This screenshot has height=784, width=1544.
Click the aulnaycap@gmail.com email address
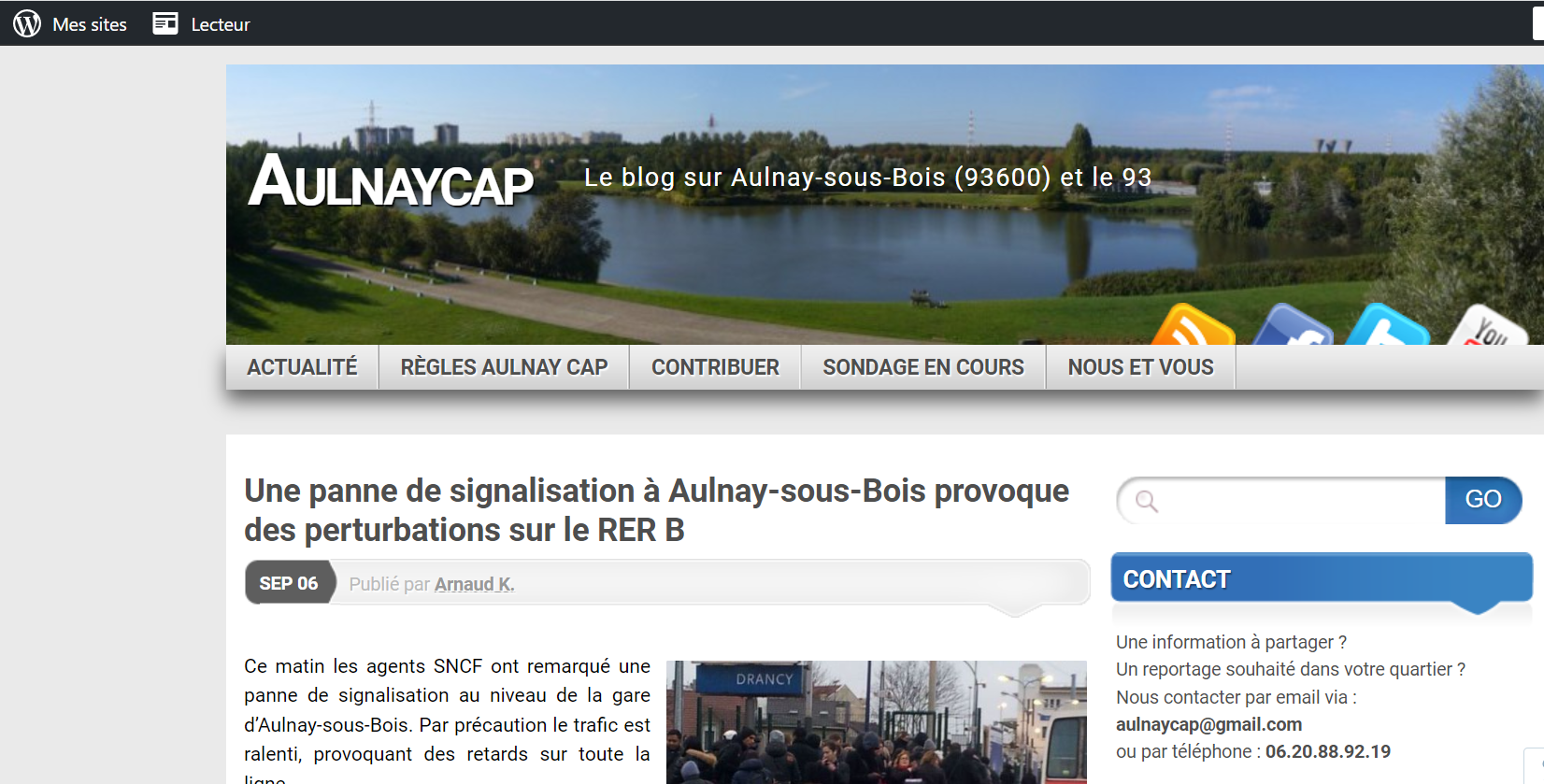coord(1208,724)
